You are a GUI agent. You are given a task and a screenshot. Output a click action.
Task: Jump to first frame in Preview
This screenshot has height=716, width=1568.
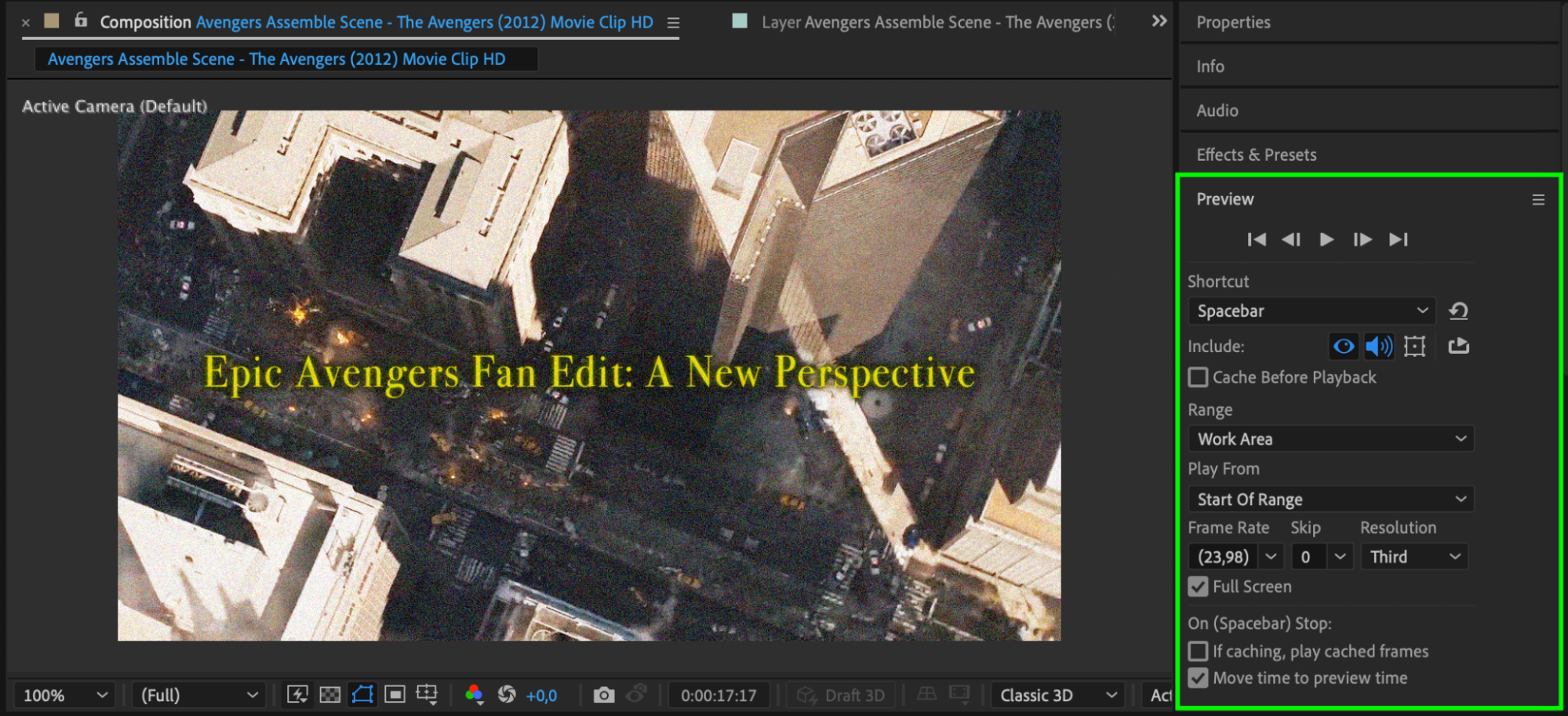tap(1257, 239)
